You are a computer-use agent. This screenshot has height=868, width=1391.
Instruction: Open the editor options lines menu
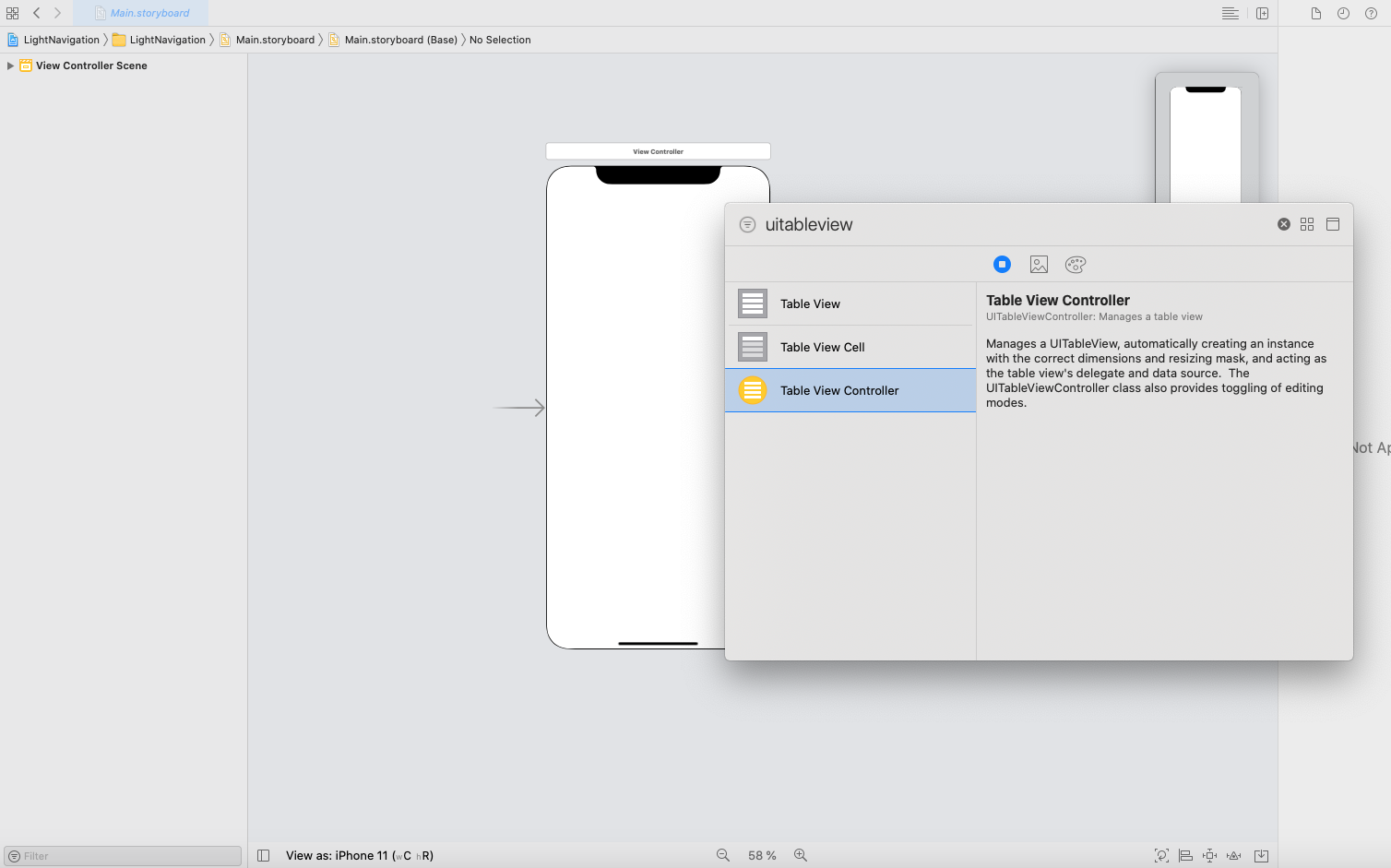1230,13
